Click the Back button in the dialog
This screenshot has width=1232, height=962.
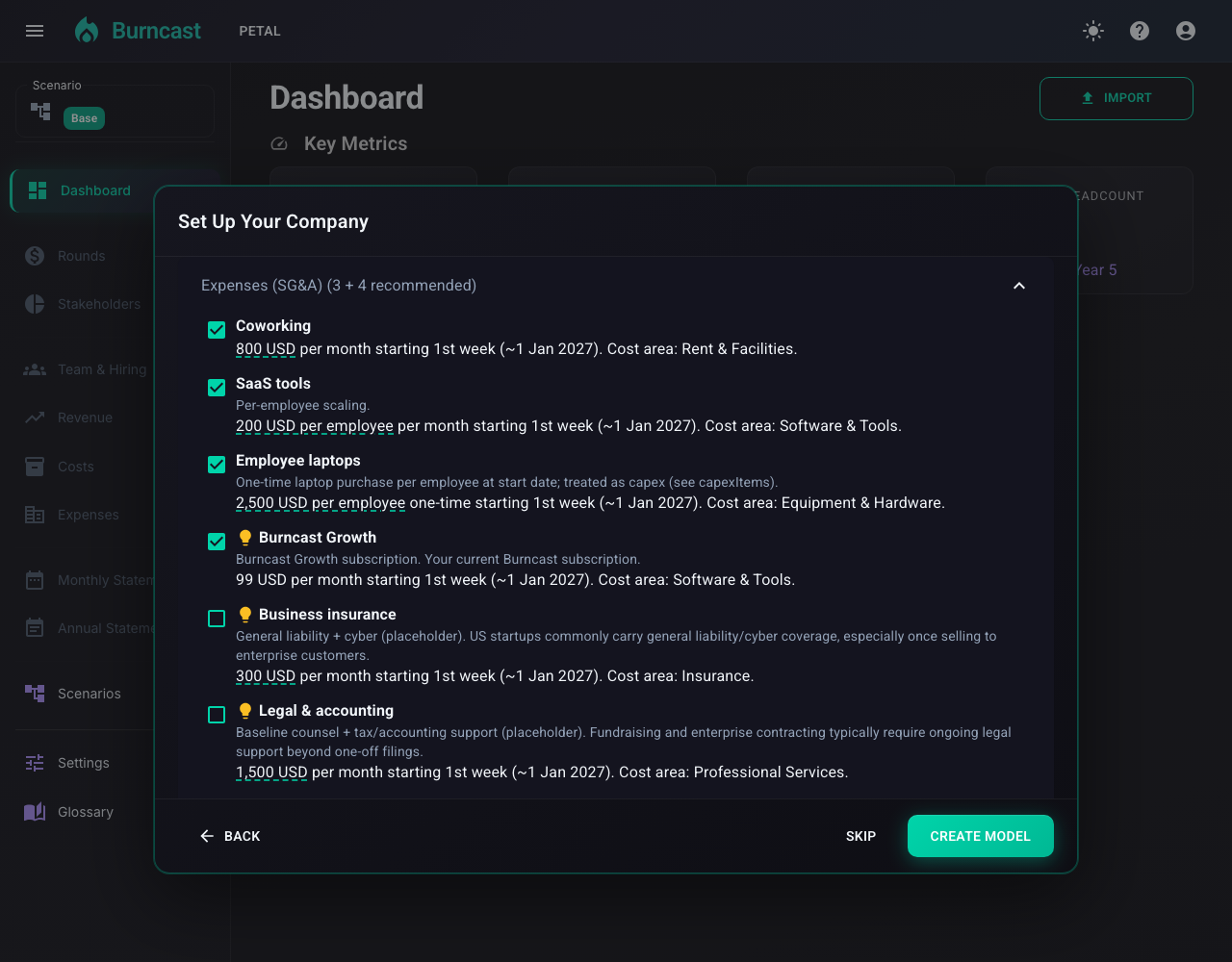coord(230,836)
